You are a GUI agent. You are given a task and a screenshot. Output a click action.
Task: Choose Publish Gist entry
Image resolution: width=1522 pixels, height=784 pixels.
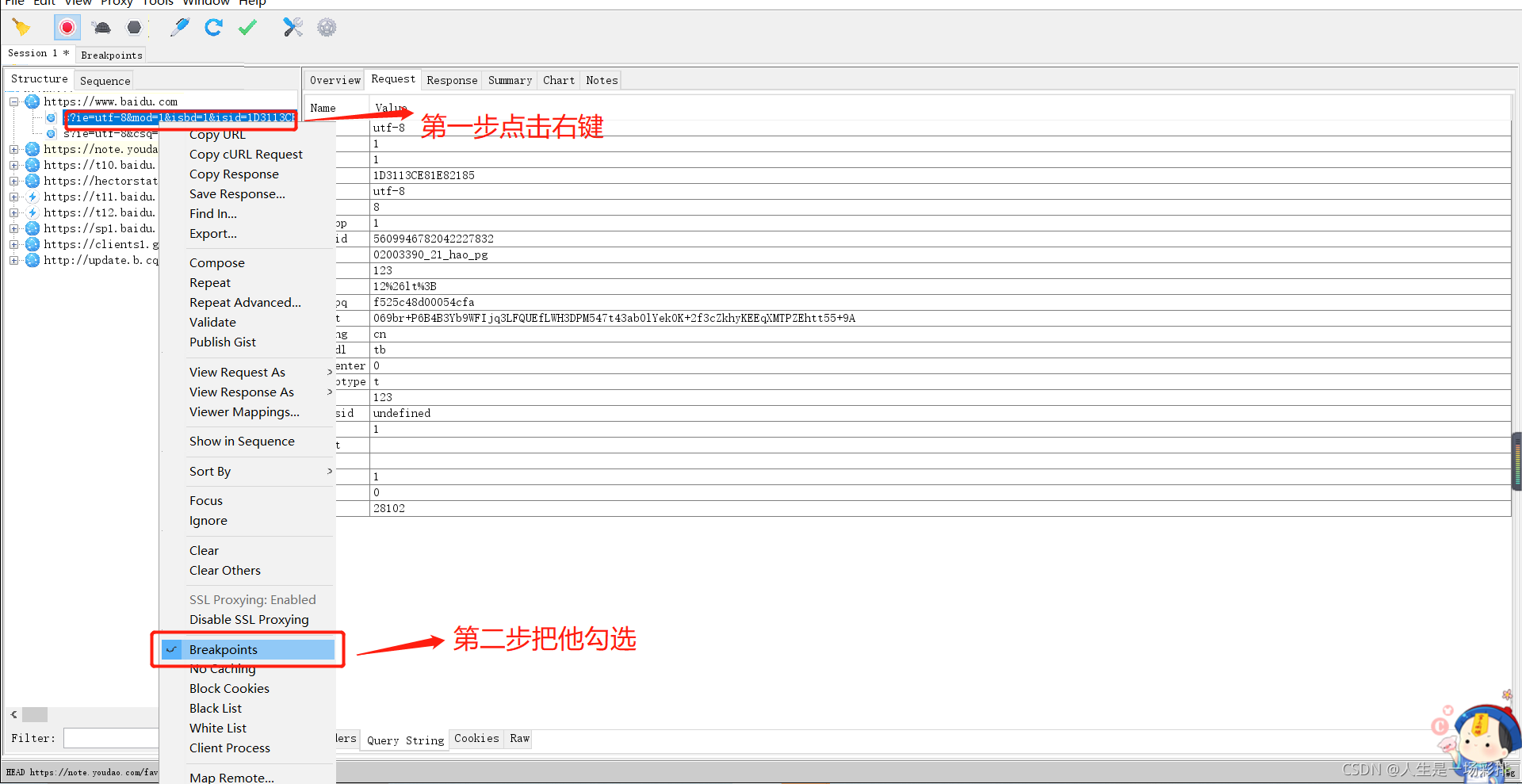pyautogui.click(x=223, y=342)
